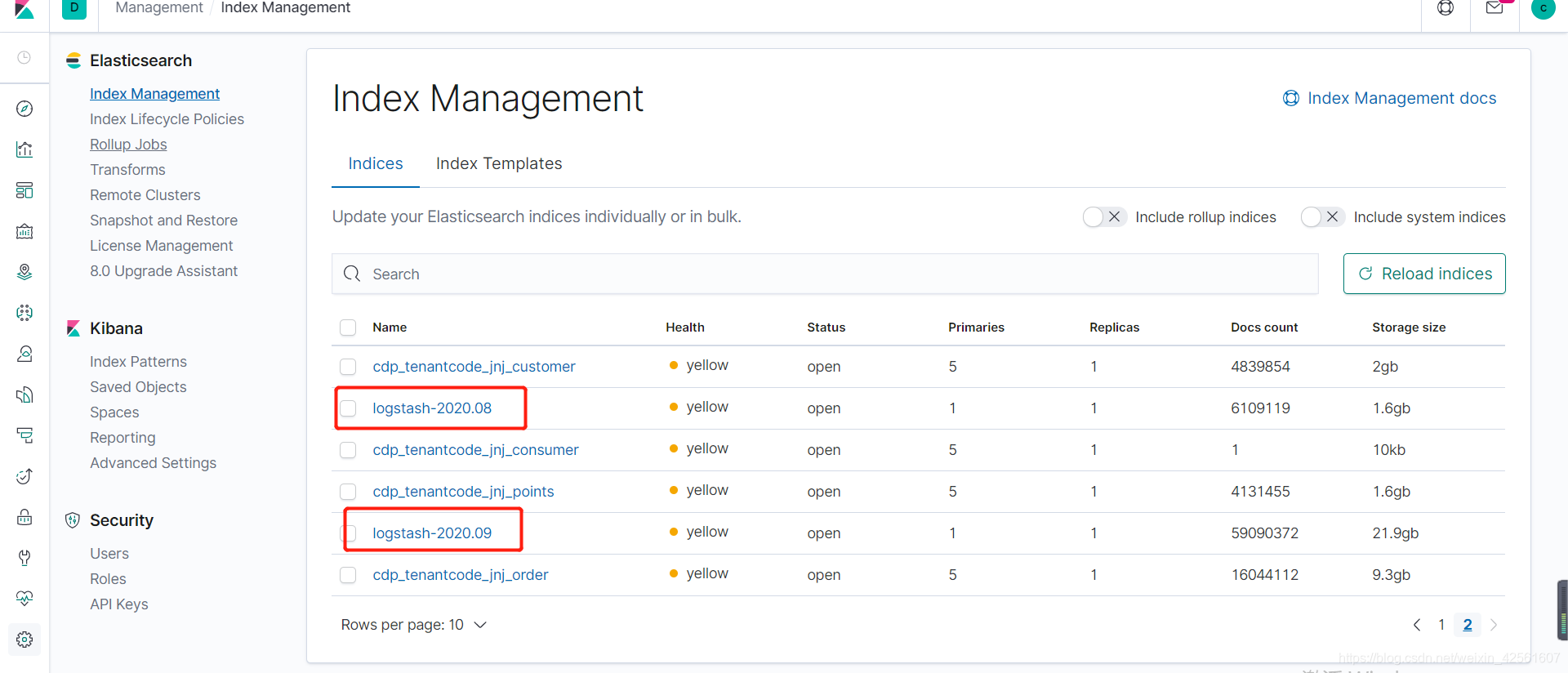Open Visualize chart icon in sidebar

click(24, 149)
